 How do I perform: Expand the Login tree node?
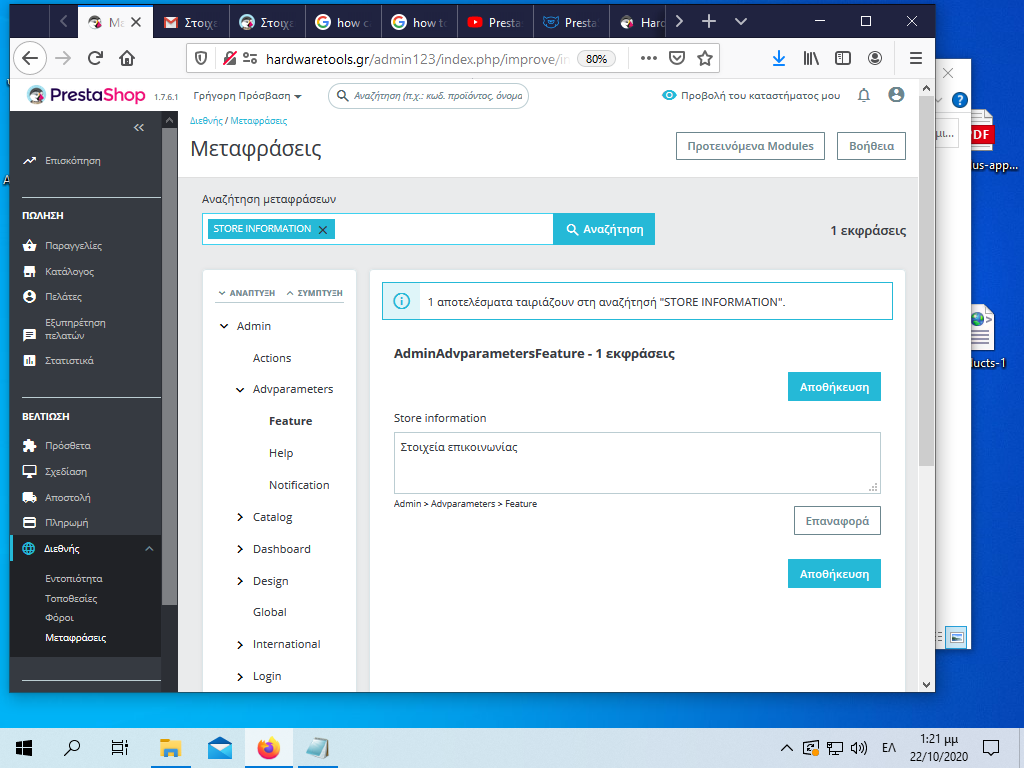240,677
